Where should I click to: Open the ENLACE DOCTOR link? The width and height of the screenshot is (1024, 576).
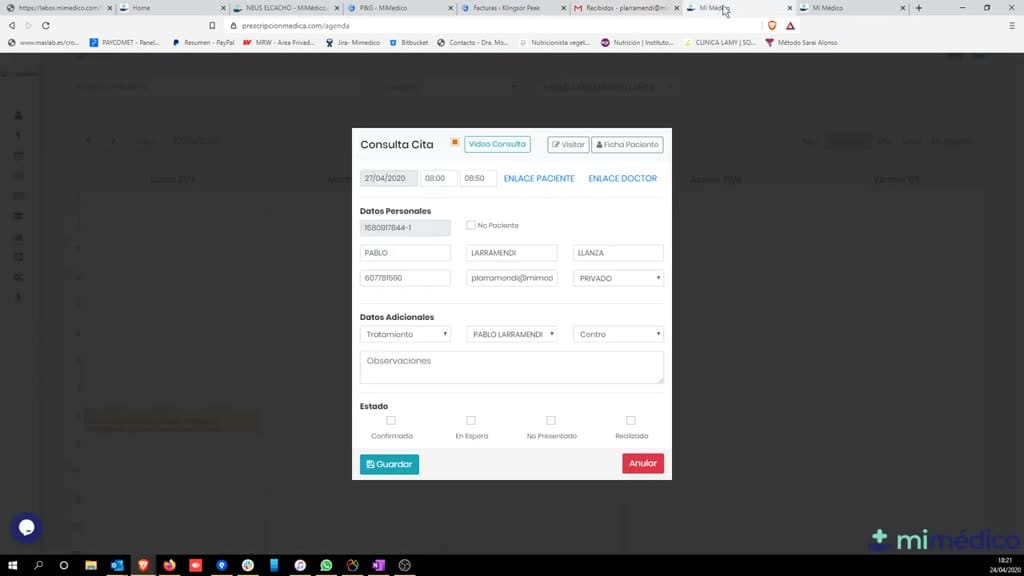622,178
